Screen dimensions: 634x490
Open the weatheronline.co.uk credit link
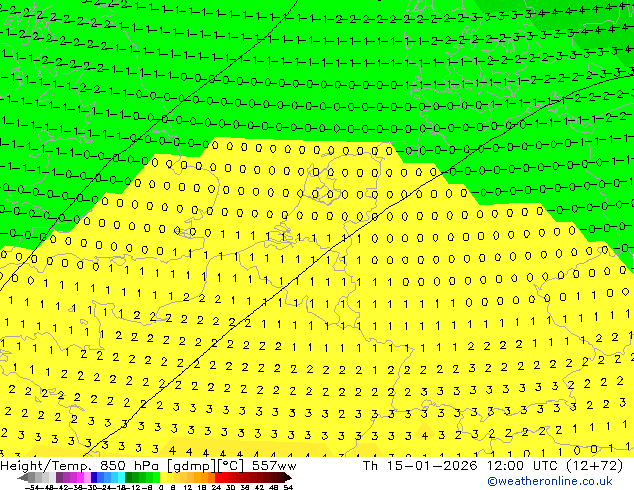pyautogui.click(x=550, y=481)
